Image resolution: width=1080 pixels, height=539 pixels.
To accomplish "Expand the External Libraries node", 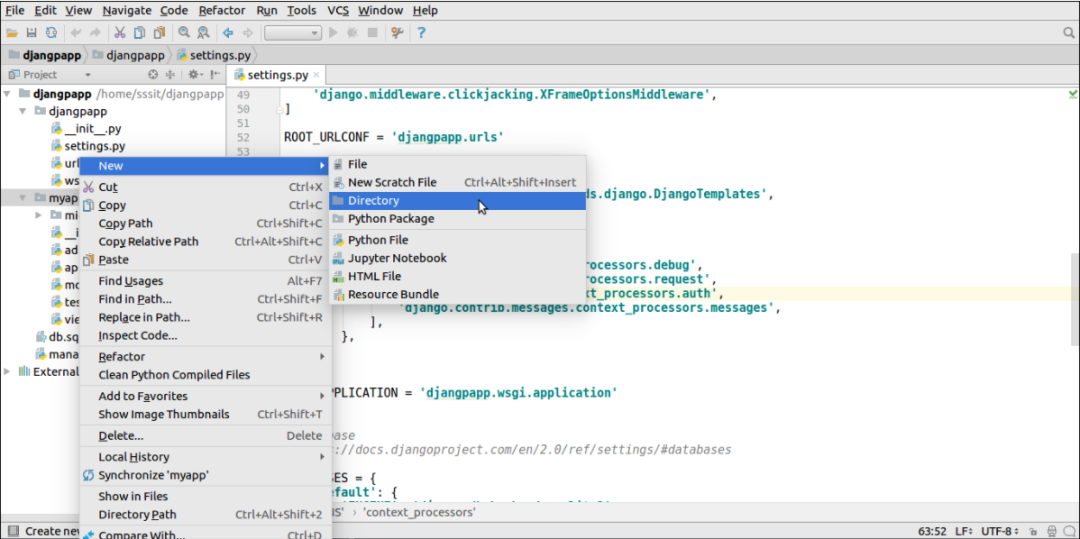I will (x=7, y=372).
